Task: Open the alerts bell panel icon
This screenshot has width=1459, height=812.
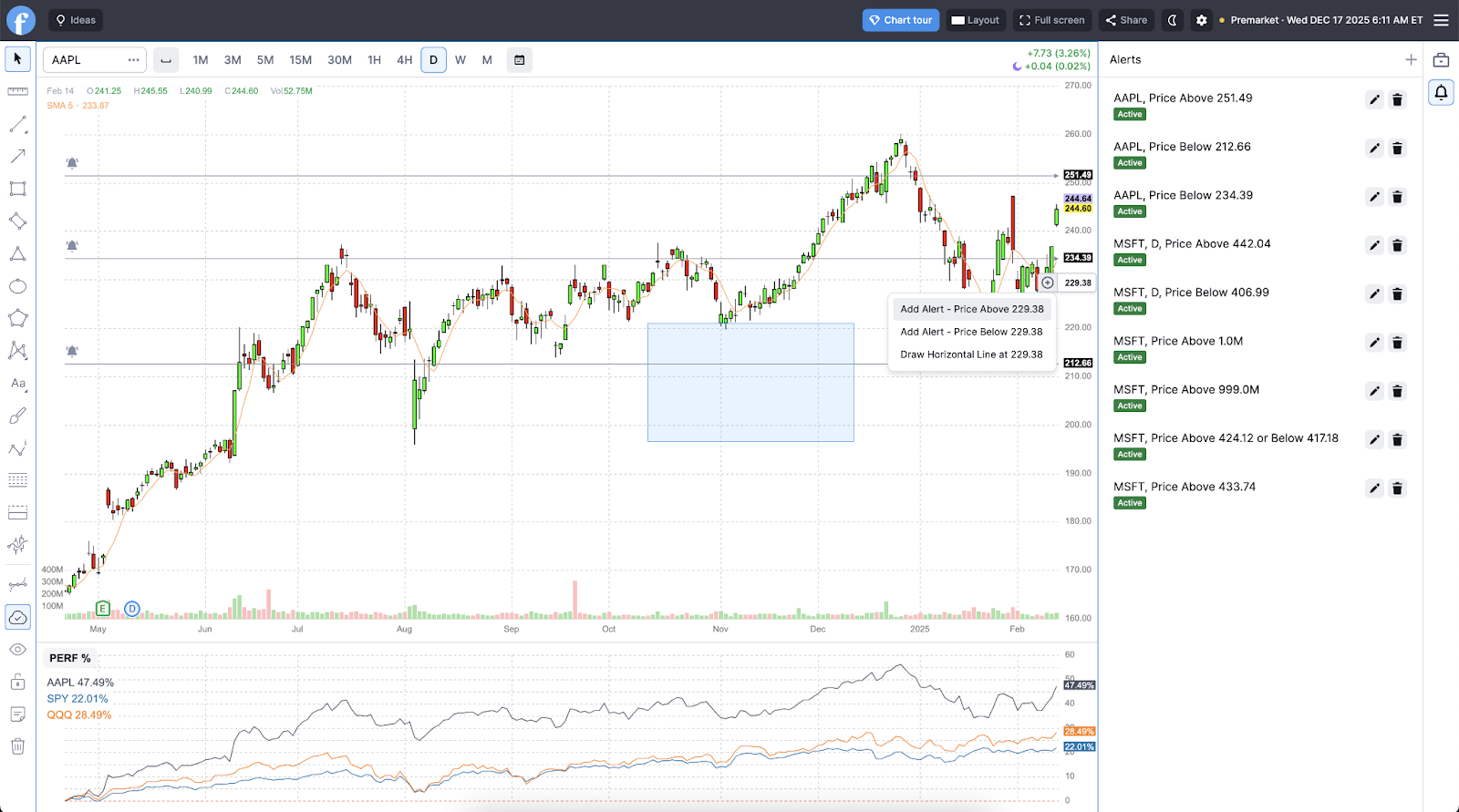Action: coord(1441,92)
